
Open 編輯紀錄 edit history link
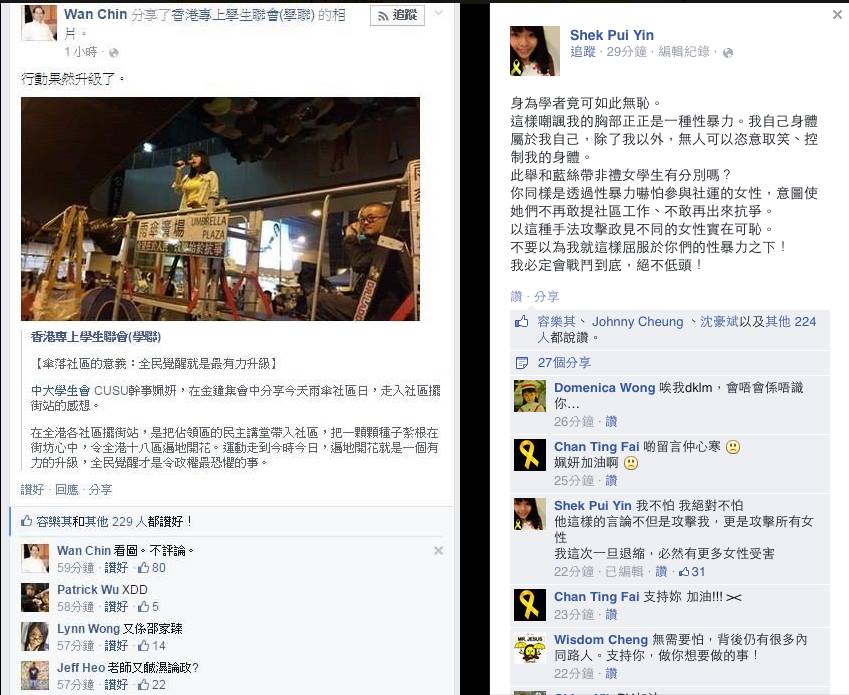point(684,52)
